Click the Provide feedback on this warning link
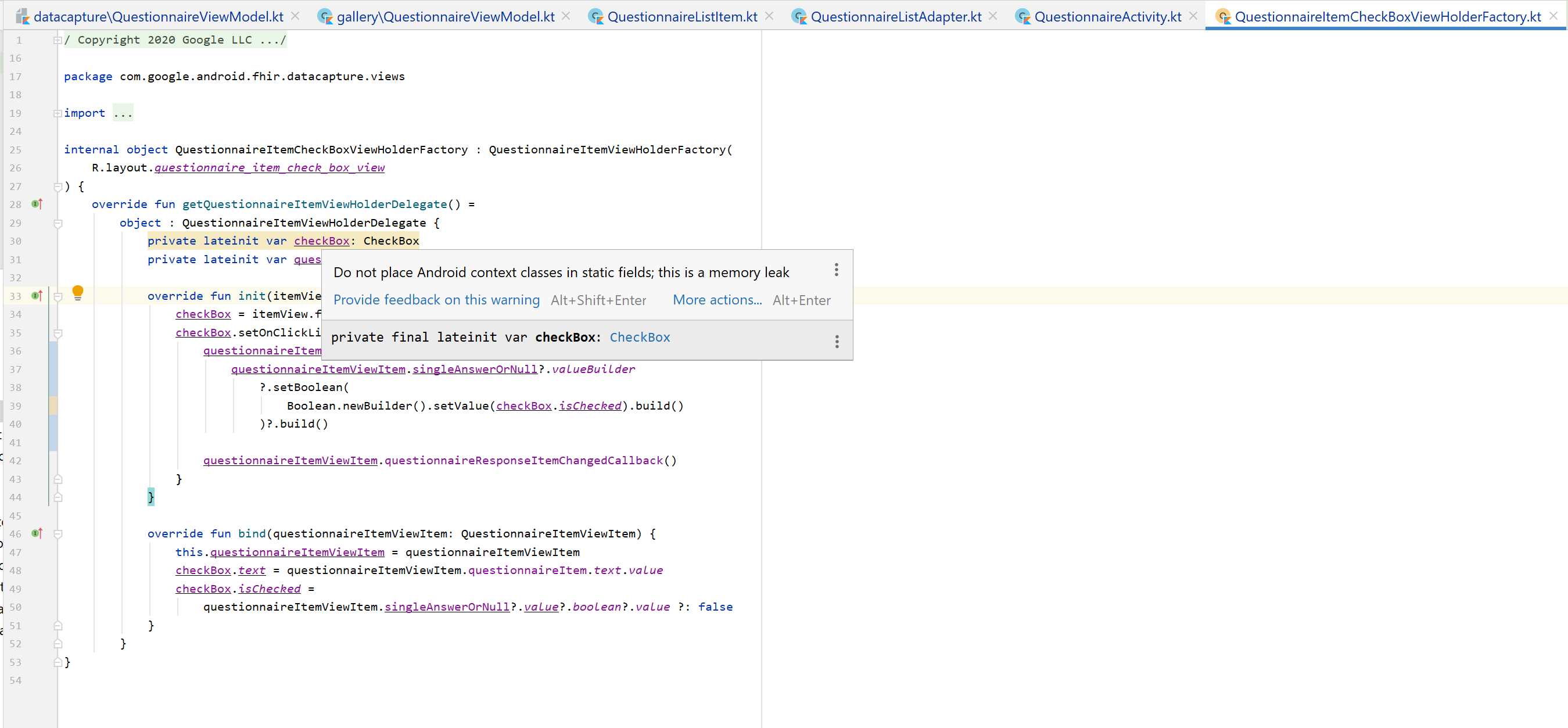 [x=436, y=300]
